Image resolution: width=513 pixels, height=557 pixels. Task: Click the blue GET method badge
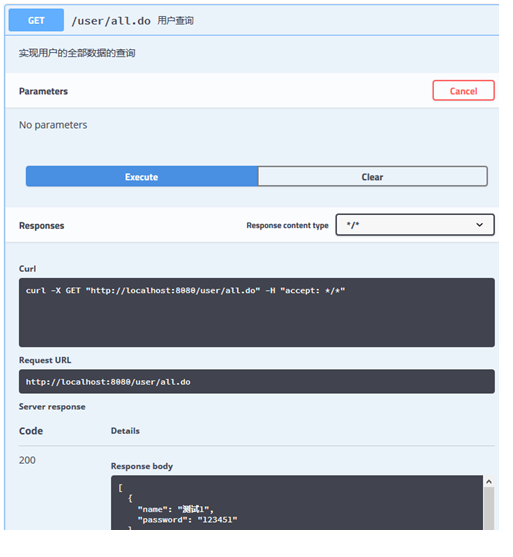point(36,20)
